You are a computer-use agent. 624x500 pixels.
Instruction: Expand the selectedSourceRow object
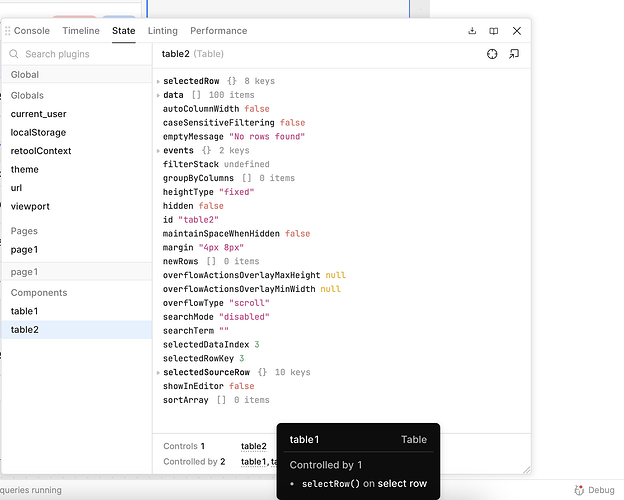click(x=158, y=373)
